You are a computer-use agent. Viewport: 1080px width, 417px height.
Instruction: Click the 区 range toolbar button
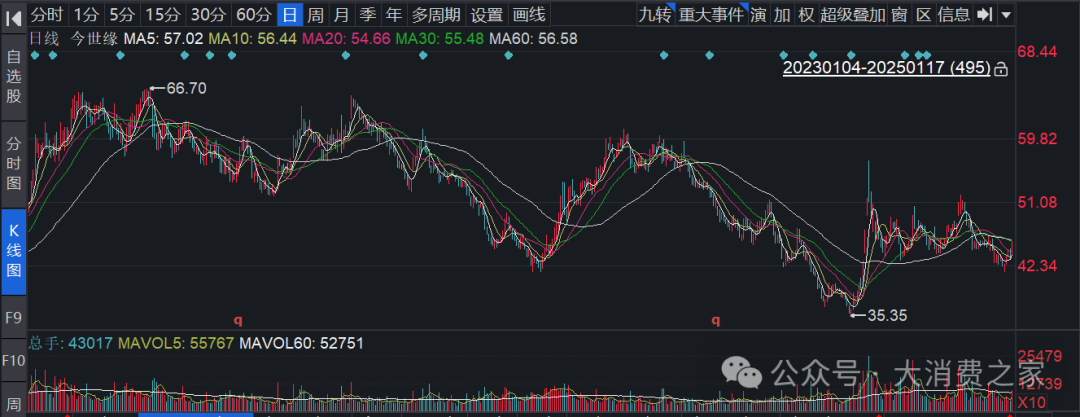coord(924,14)
